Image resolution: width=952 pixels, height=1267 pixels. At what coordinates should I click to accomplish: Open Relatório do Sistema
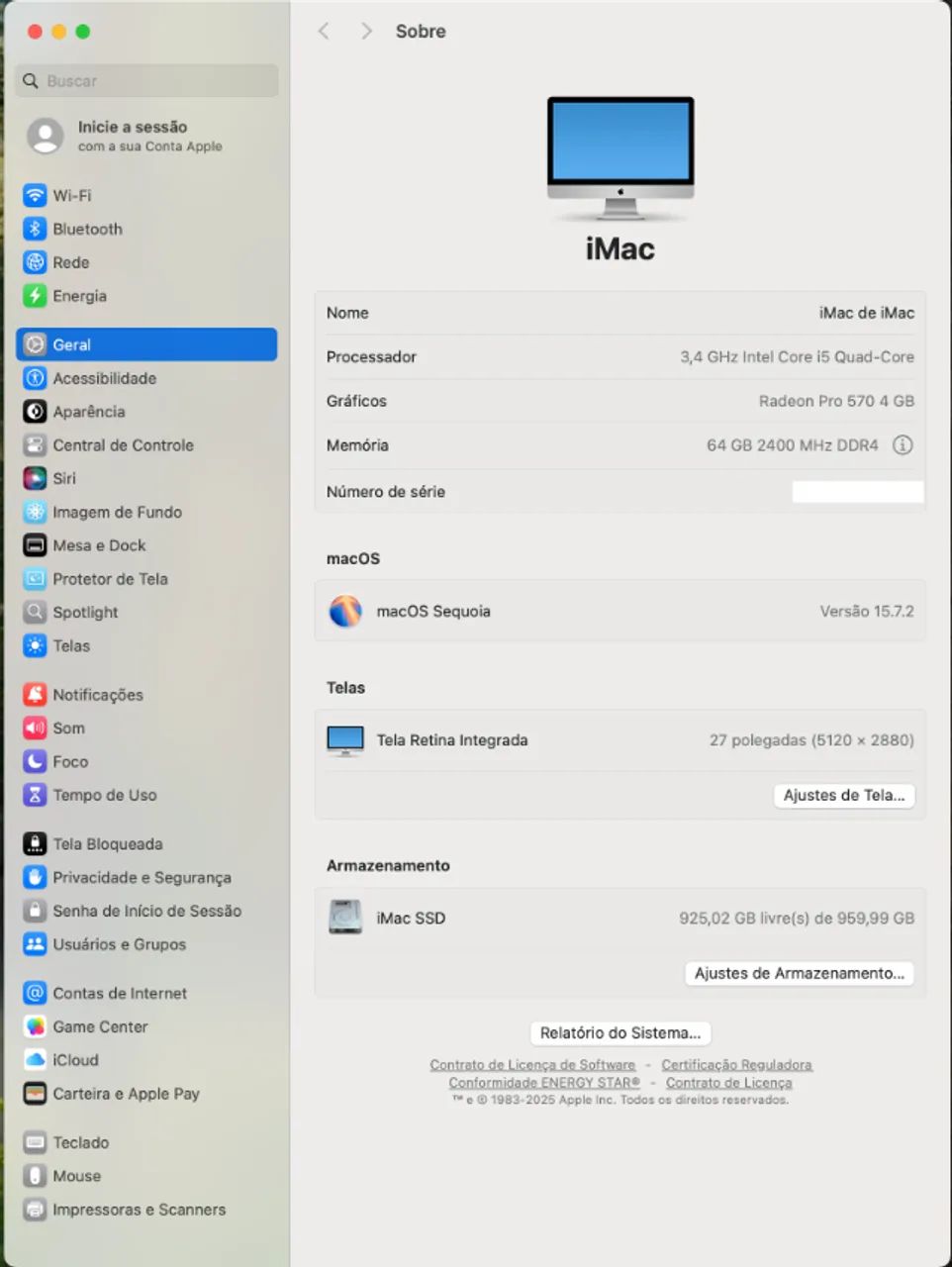pyautogui.click(x=620, y=1033)
